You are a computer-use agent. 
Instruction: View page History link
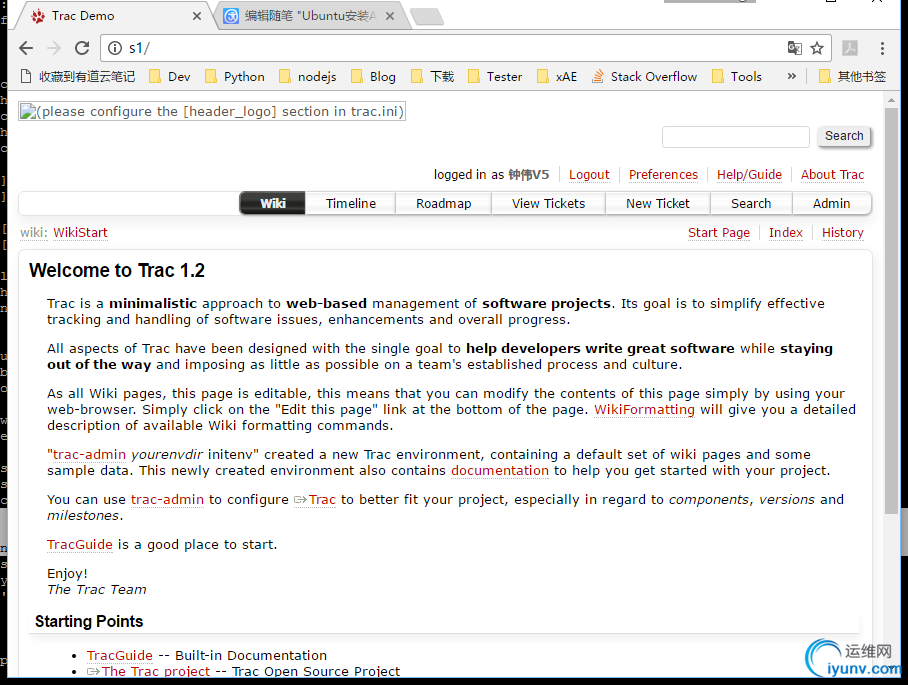843,232
